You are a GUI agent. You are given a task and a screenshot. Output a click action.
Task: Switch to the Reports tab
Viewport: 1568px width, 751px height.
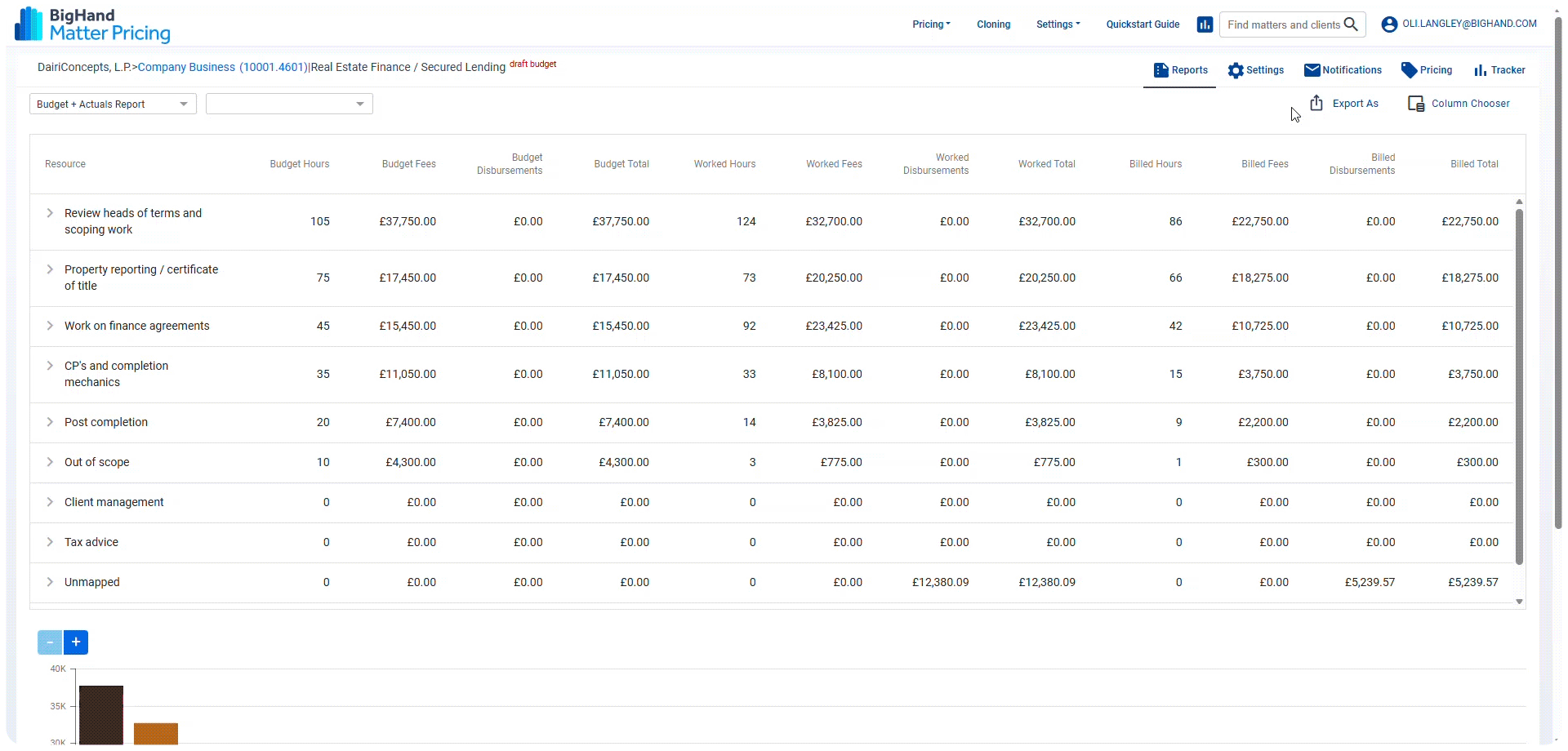(x=1180, y=70)
